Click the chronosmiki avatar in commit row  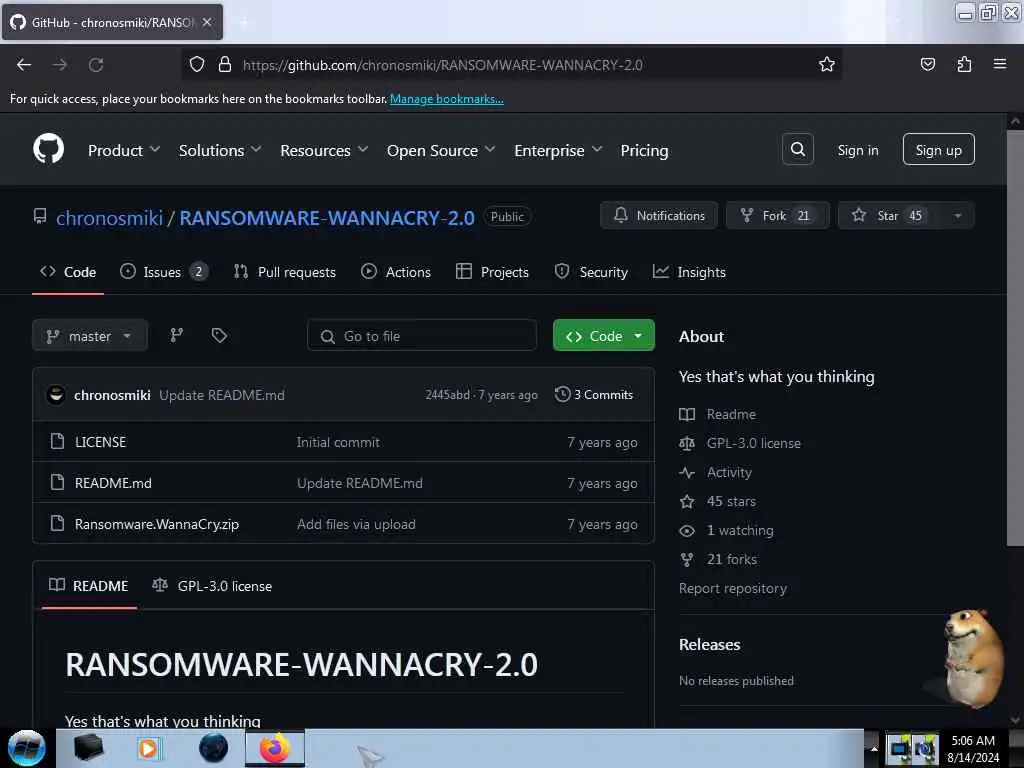(x=56, y=394)
